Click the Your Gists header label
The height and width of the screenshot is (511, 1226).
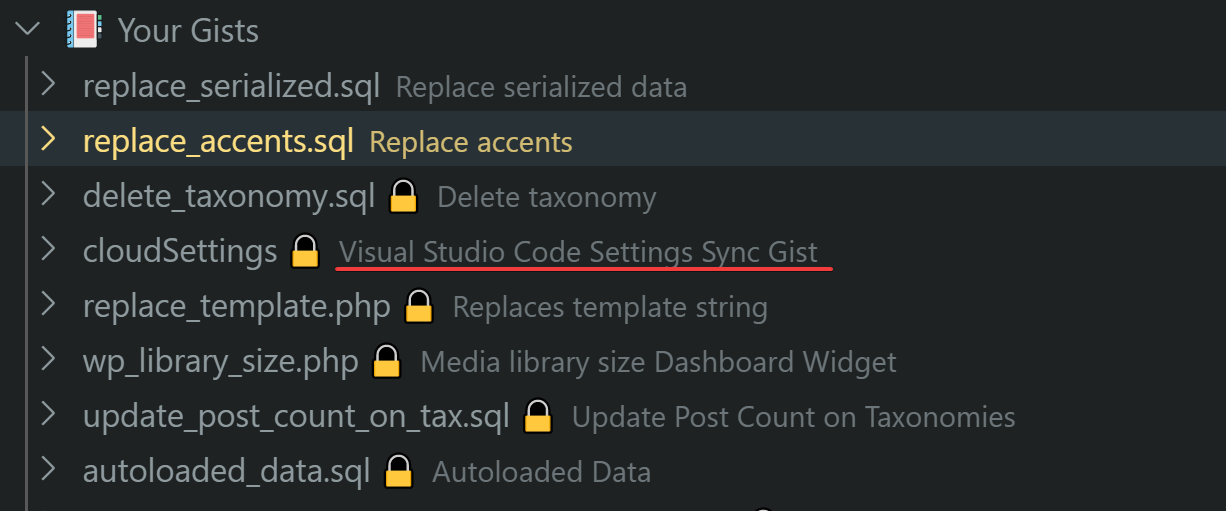tap(188, 31)
